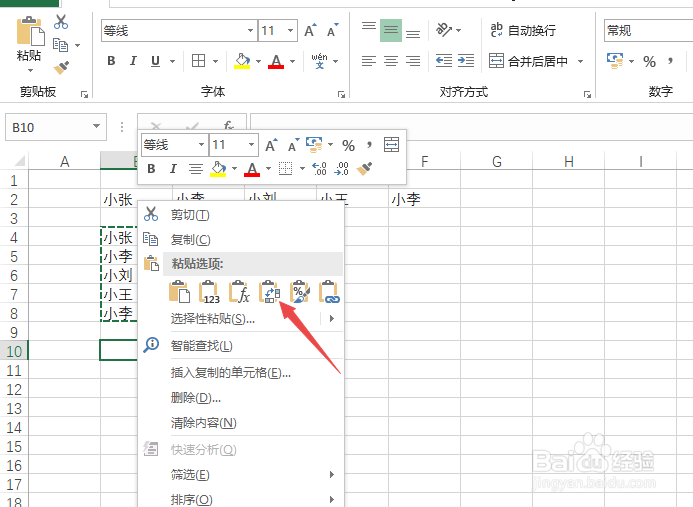Click mini toolbar Italic button

coord(173,168)
